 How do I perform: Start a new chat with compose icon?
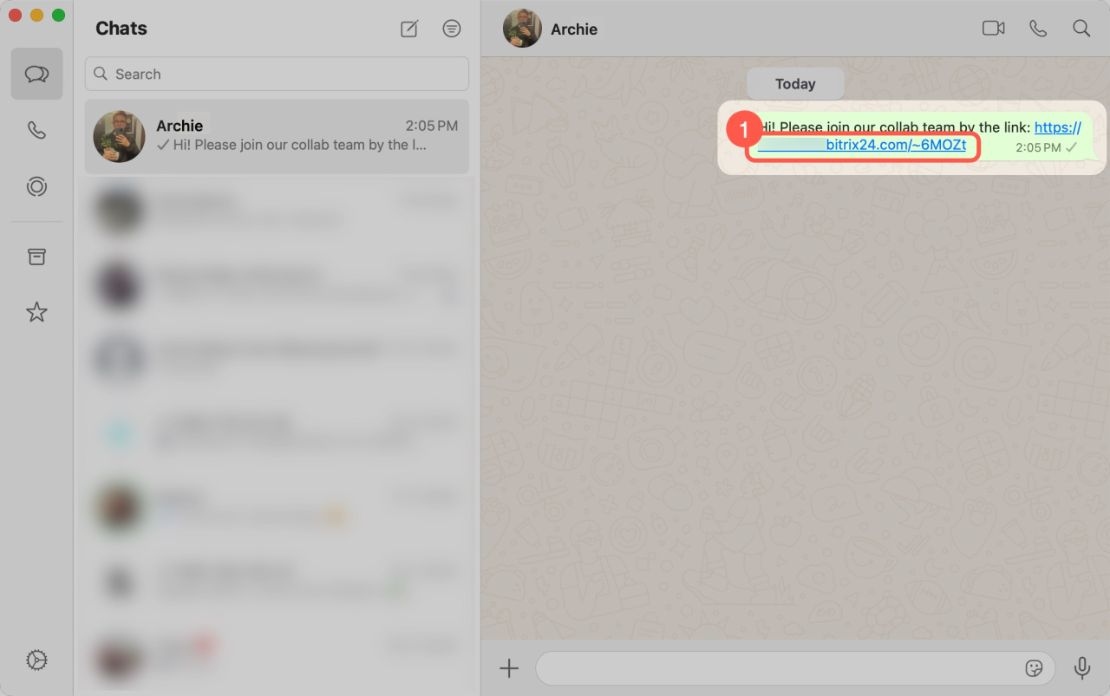tap(409, 28)
